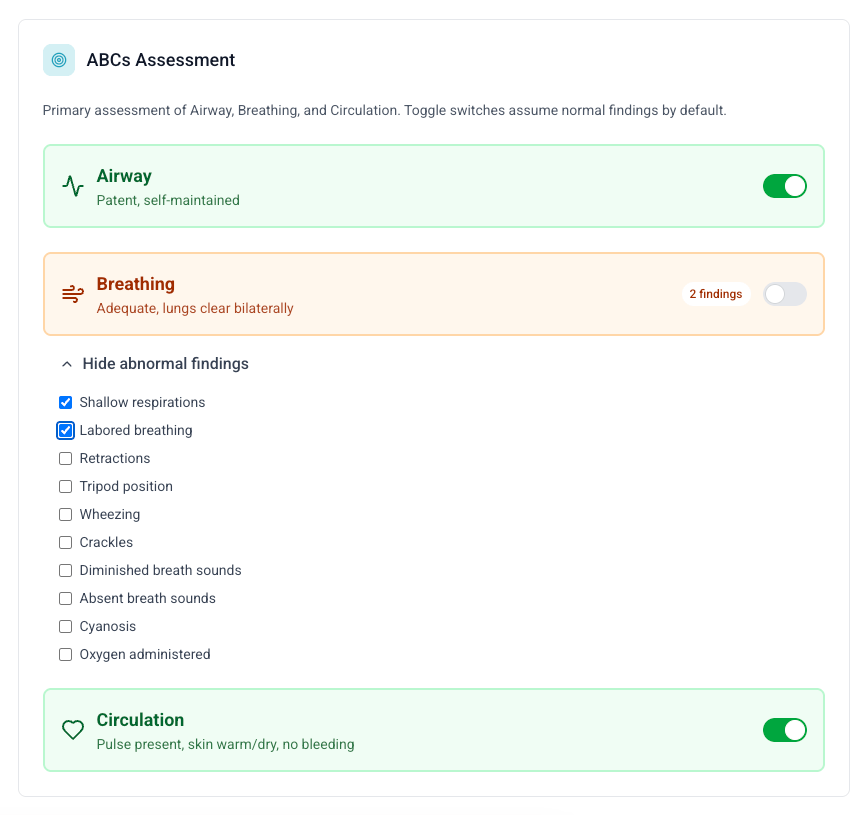Screen dimensions: 866x815
Task: Select Diminished breath sounds
Action: pos(65,570)
